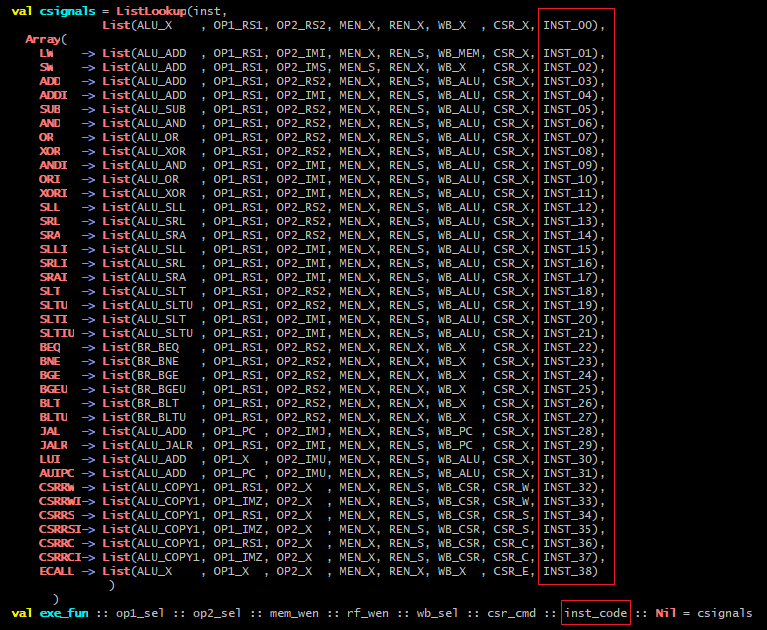Click the SLTIU instruction name
The height and width of the screenshot is (630, 767).
[x=57, y=333]
